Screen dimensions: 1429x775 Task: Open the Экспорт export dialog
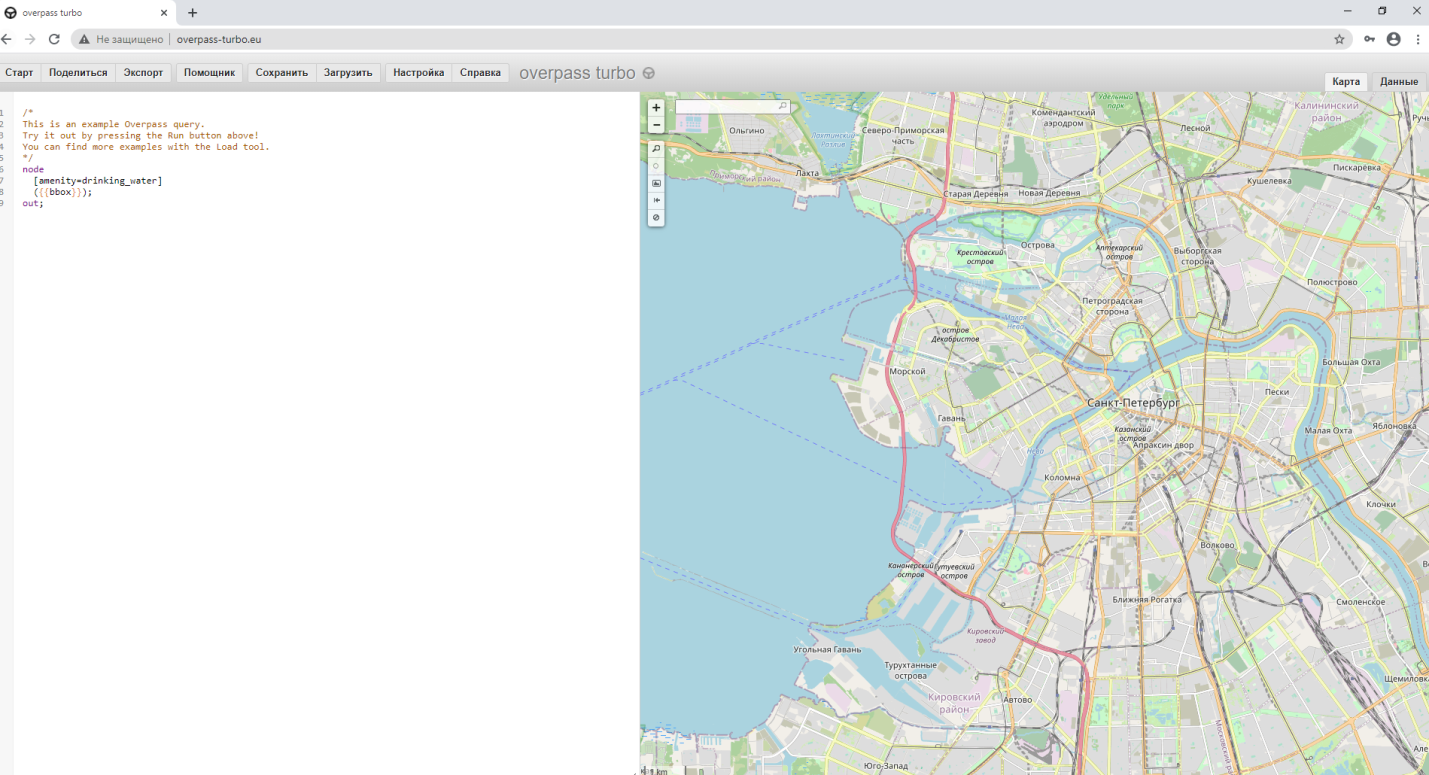[143, 73]
